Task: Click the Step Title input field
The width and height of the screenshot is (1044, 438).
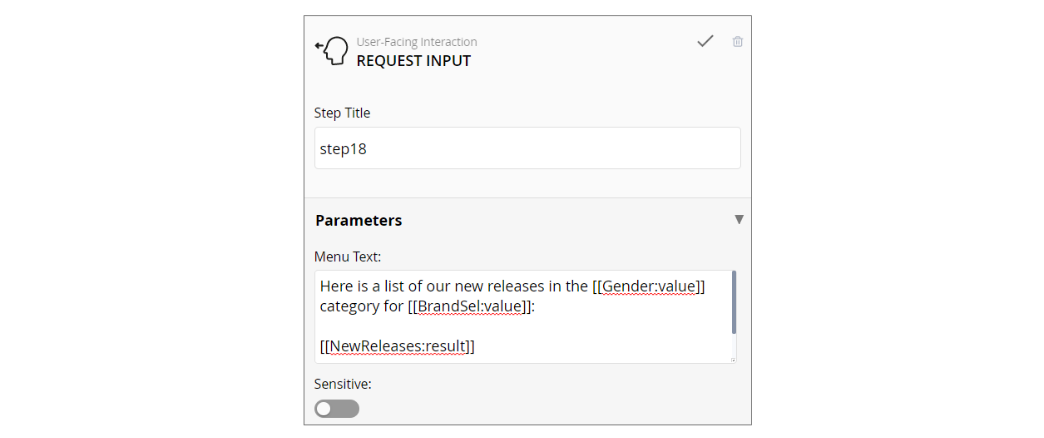Action: 527,148
